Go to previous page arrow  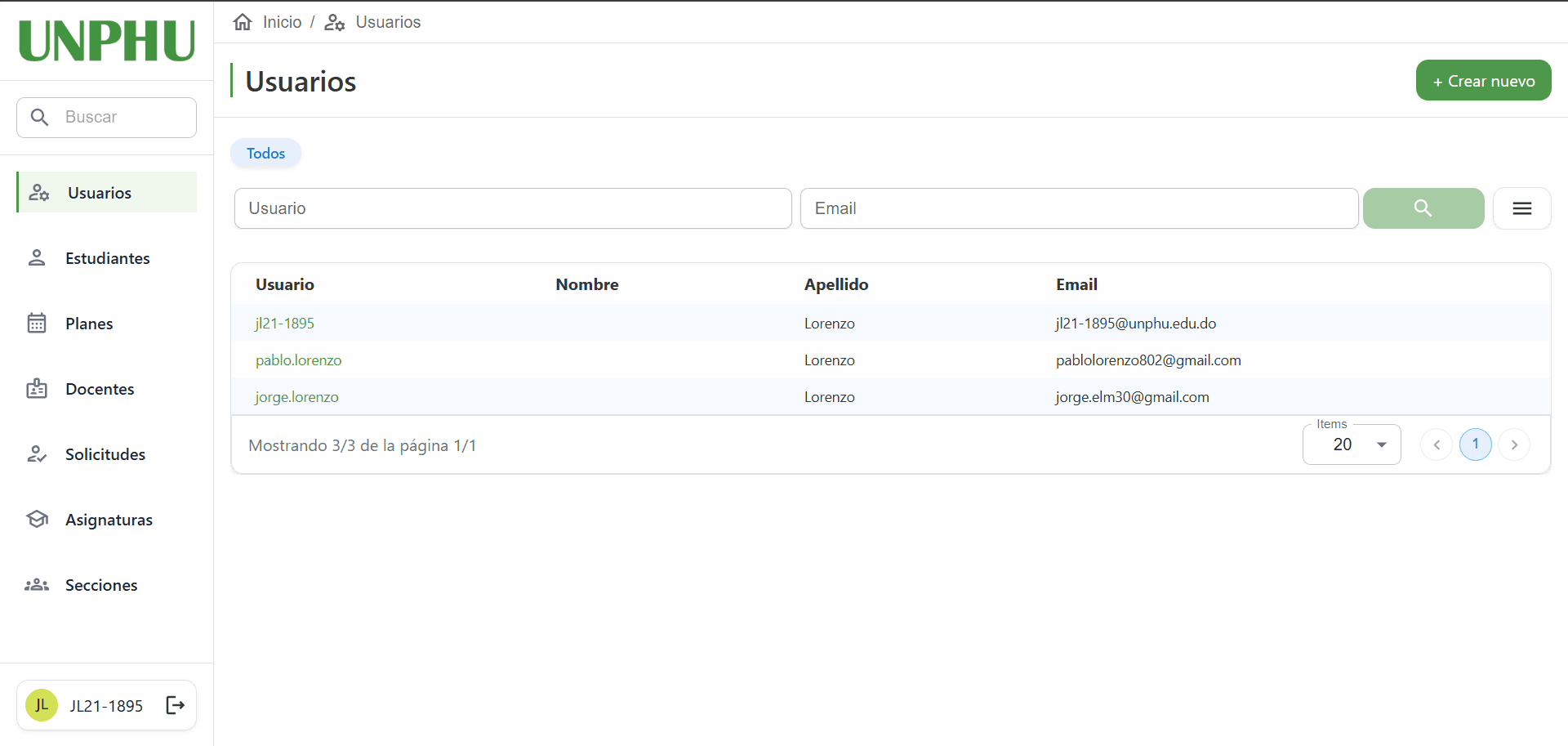(x=1437, y=444)
